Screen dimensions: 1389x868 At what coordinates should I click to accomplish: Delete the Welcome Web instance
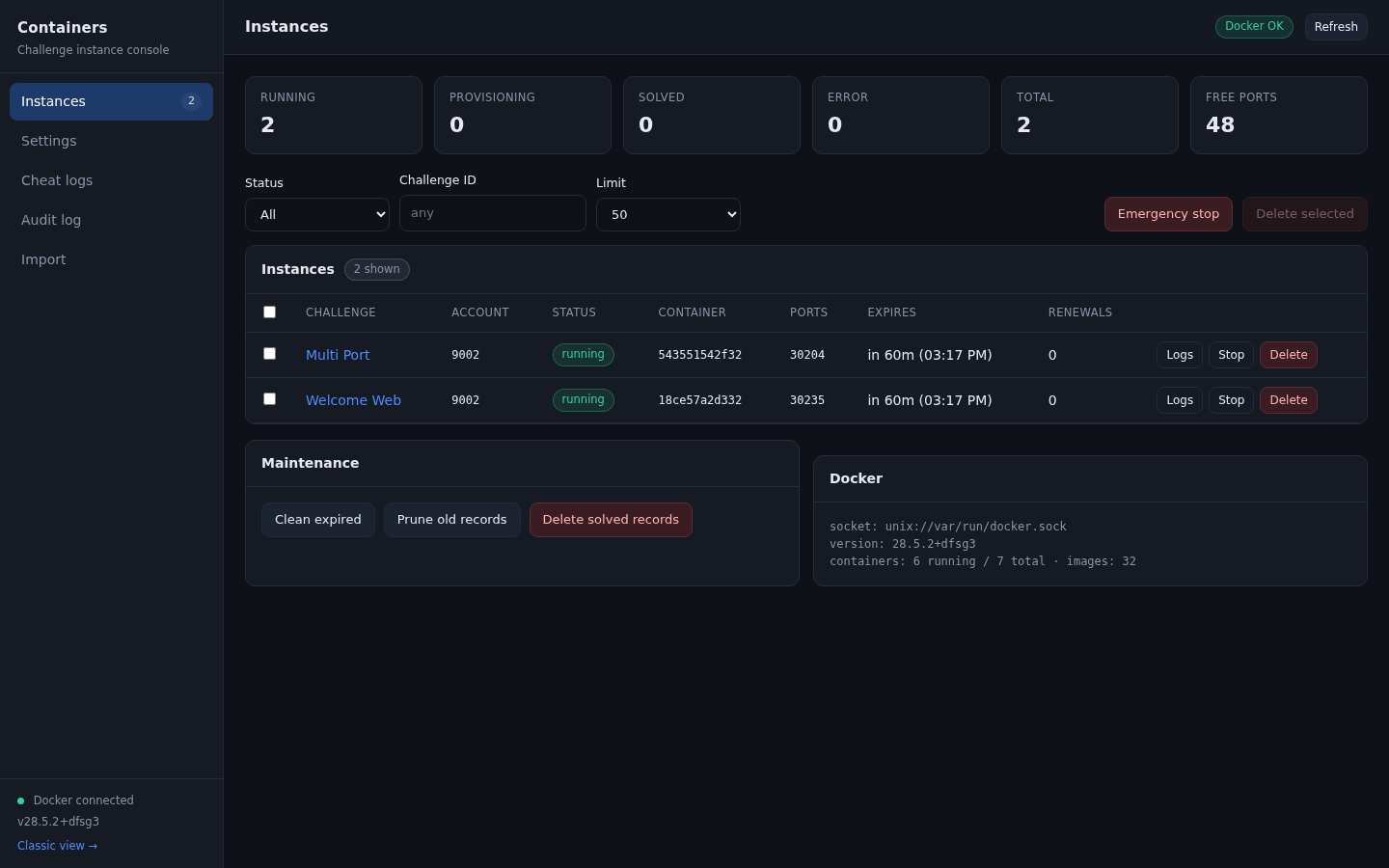[x=1289, y=400]
